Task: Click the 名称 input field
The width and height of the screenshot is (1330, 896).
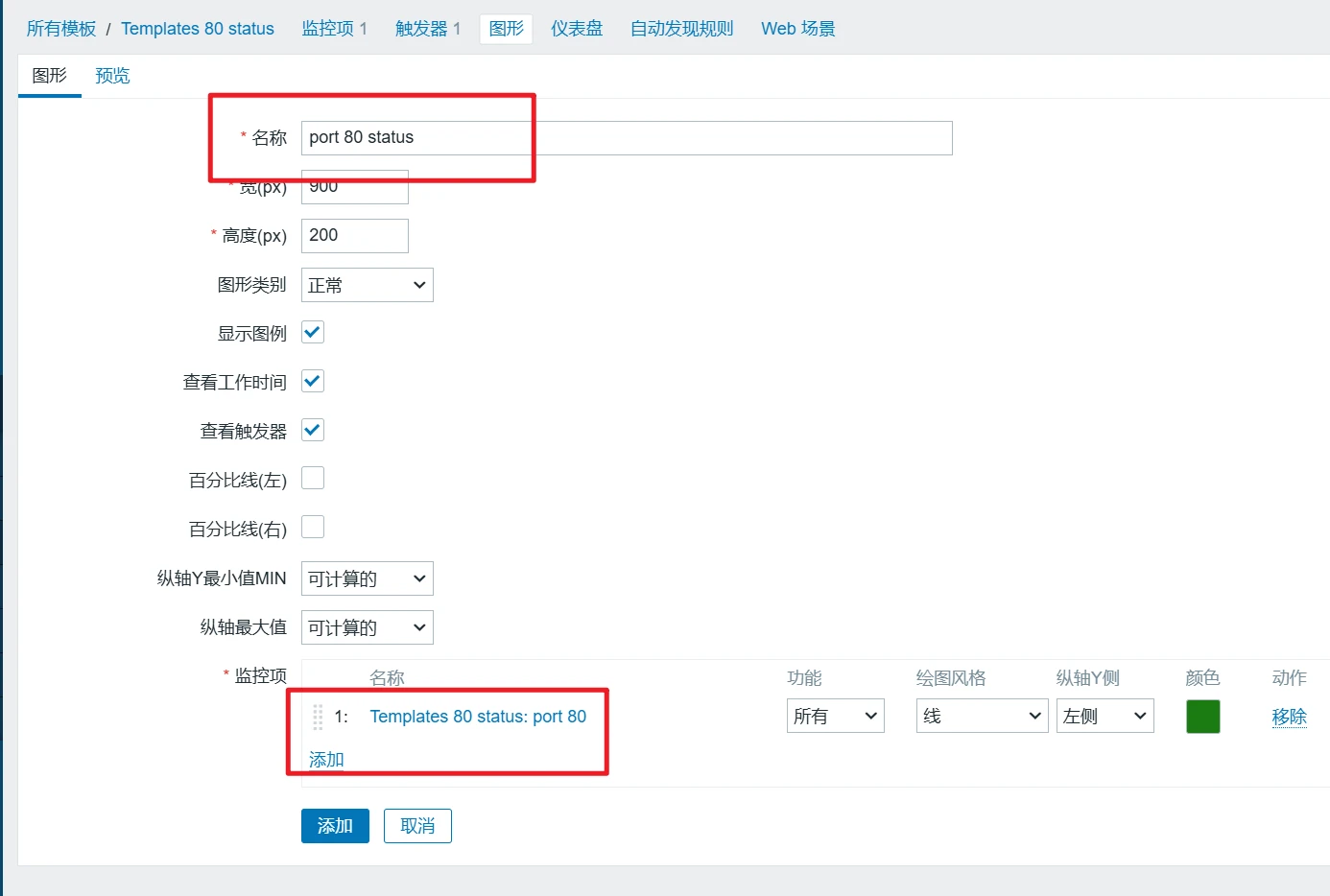Action: coord(626,138)
